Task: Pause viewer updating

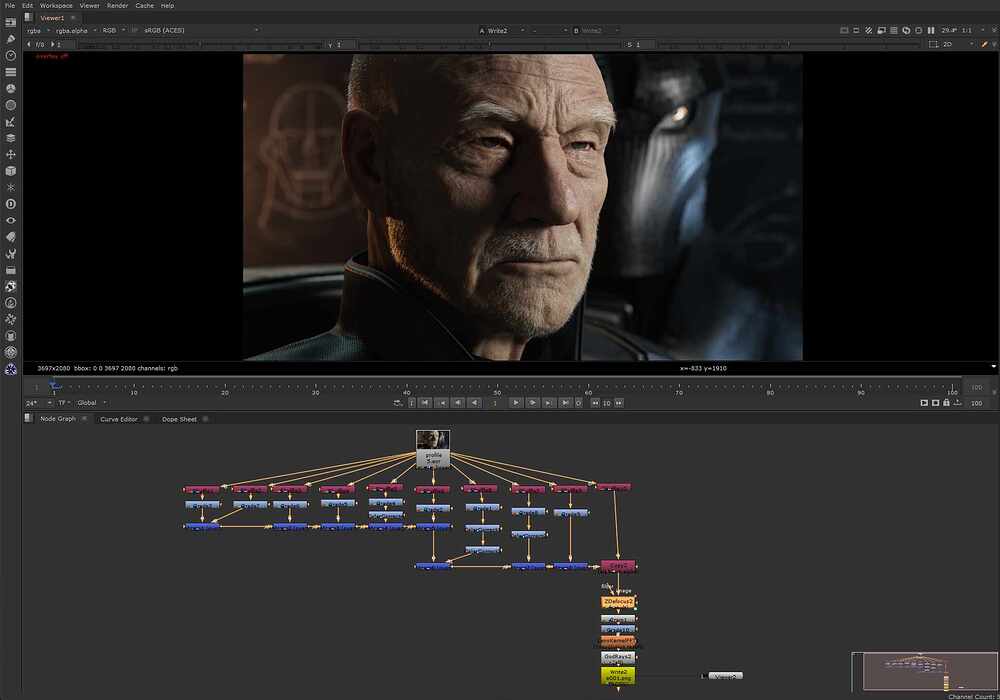Action: (x=931, y=31)
